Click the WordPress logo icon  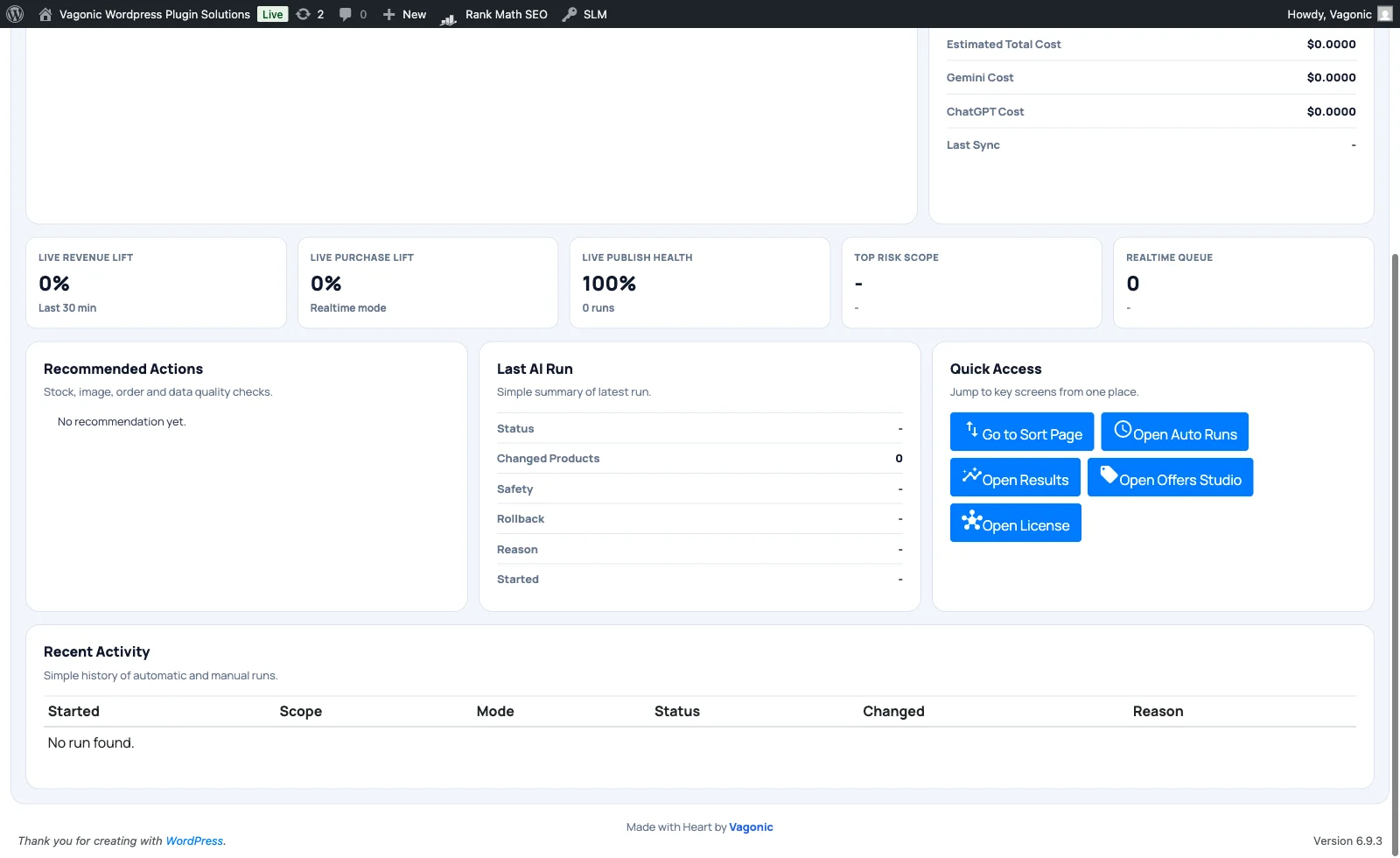[15, 14]
